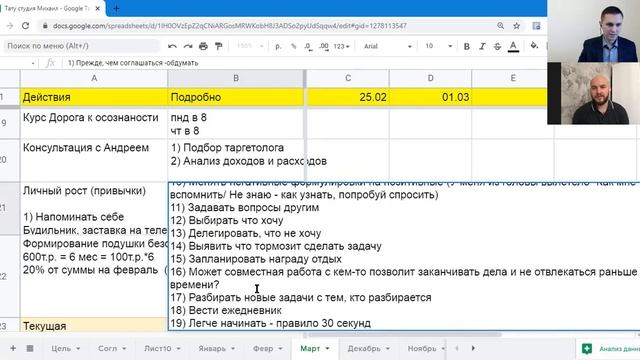The height and width of the screenshot is (360, 640).
Task: Open the Цель tab dropdown arrow
Action: (78, 349)
